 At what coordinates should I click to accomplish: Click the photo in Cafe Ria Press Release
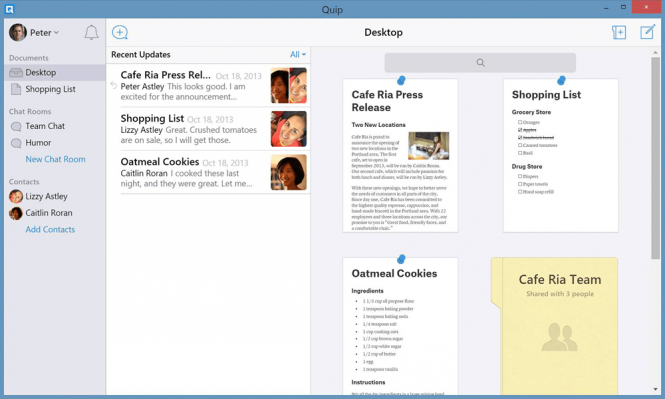point(428,146)
